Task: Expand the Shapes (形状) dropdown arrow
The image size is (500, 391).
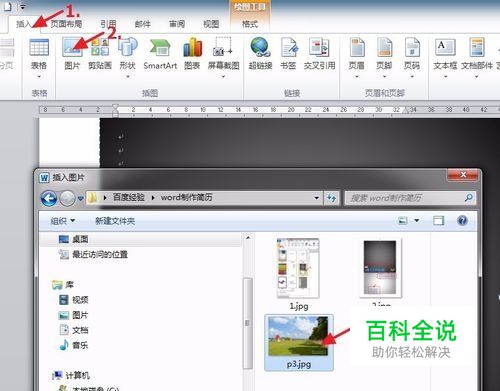Action: pyautogui.click(x=128, y=77)
